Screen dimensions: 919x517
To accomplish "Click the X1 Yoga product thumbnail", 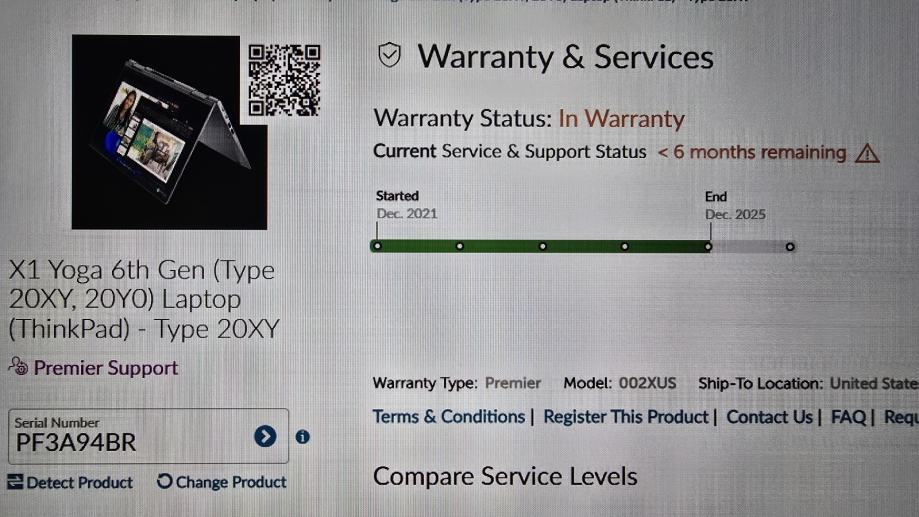I will tap(169, 132).
